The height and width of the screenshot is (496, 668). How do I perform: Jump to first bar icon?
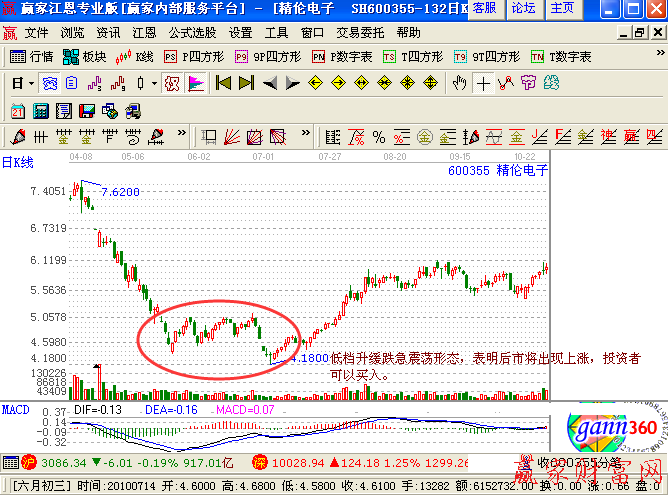223,83
